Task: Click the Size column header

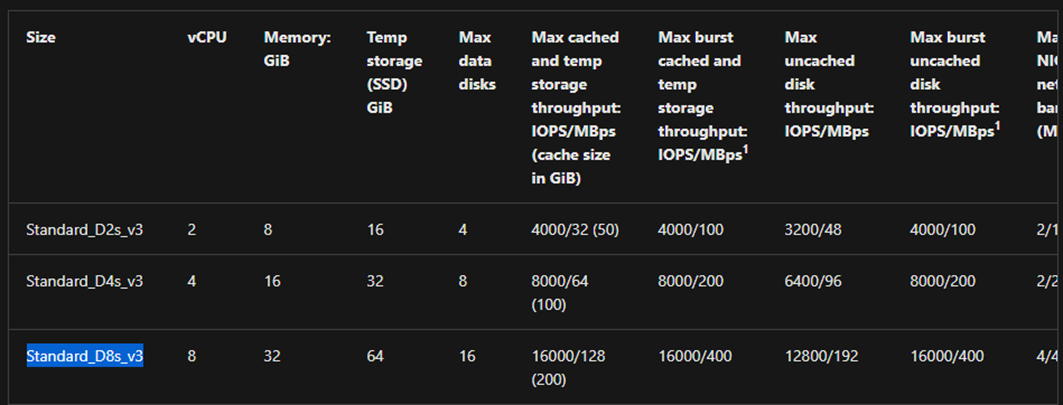Action: tap(41, 38)
